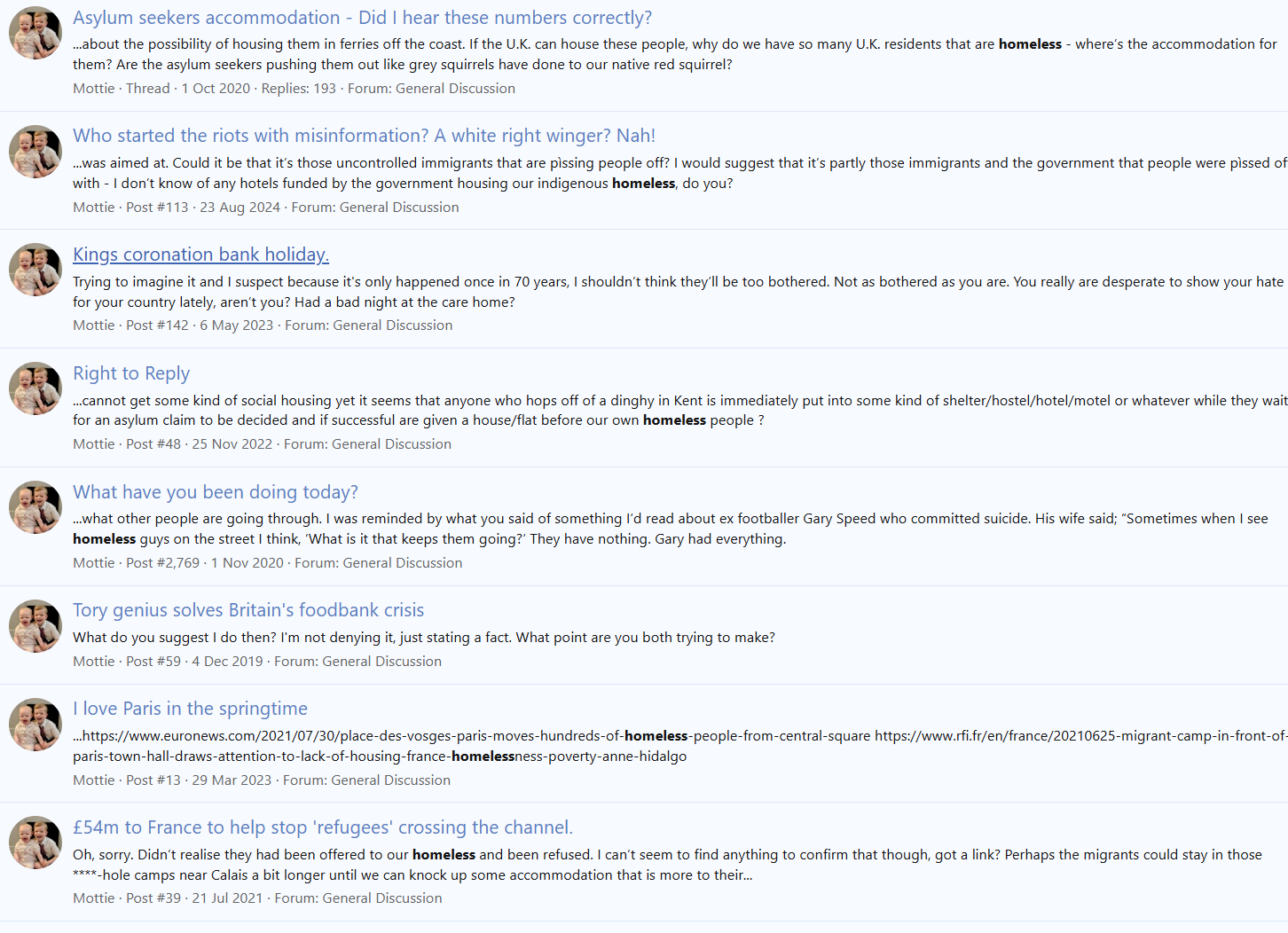Click avatar beside 'Asylum seekers accommodation' result
Image resolution: width=1288 pixels, height=933 pixels.
pos(35,33)
